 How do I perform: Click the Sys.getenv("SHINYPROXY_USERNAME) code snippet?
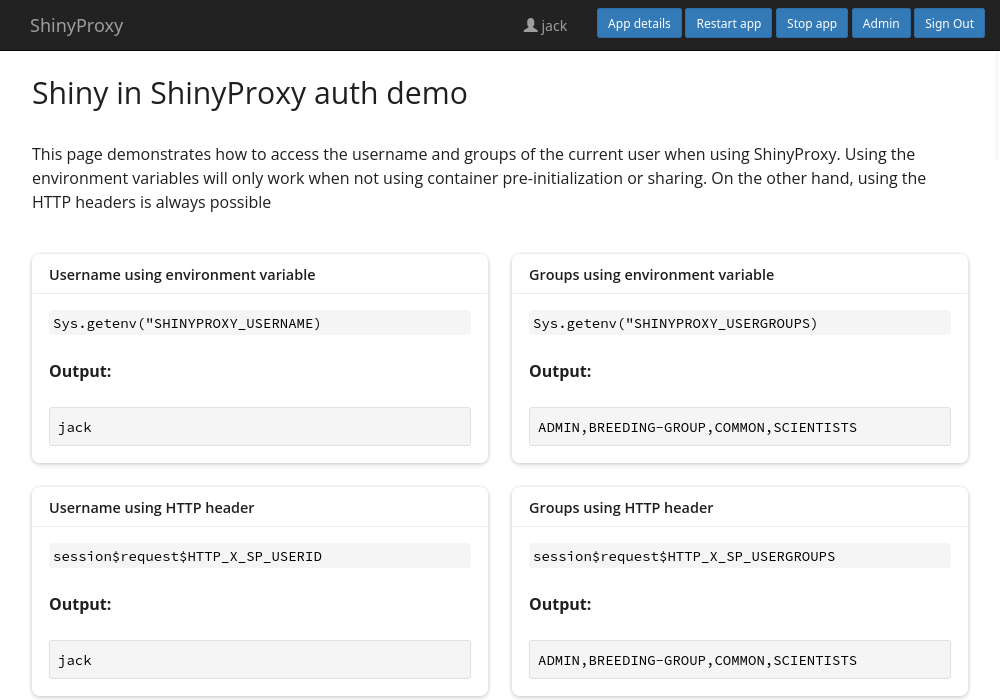[x=260, y=323]
